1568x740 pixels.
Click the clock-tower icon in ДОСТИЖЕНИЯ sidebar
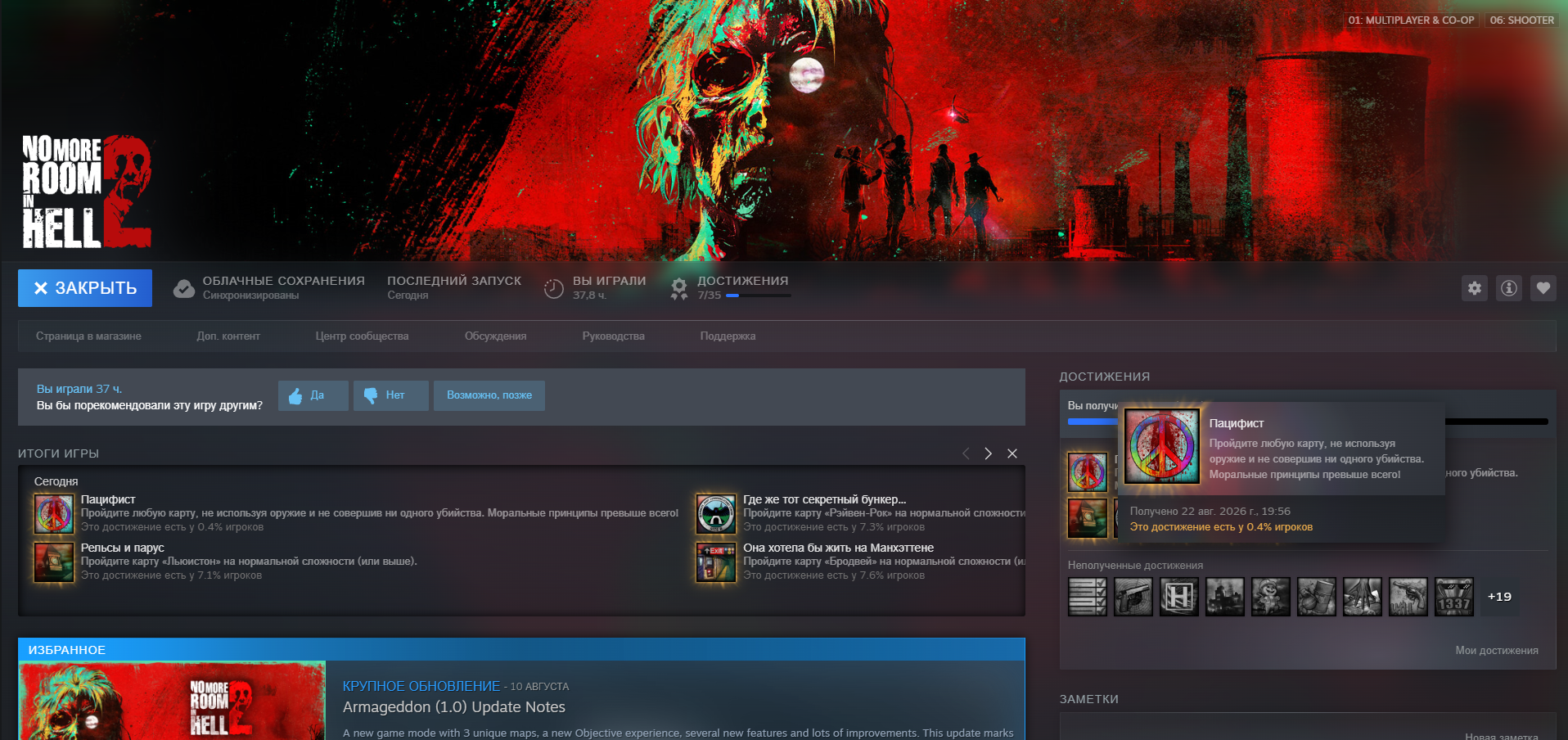click(1088, 518)
